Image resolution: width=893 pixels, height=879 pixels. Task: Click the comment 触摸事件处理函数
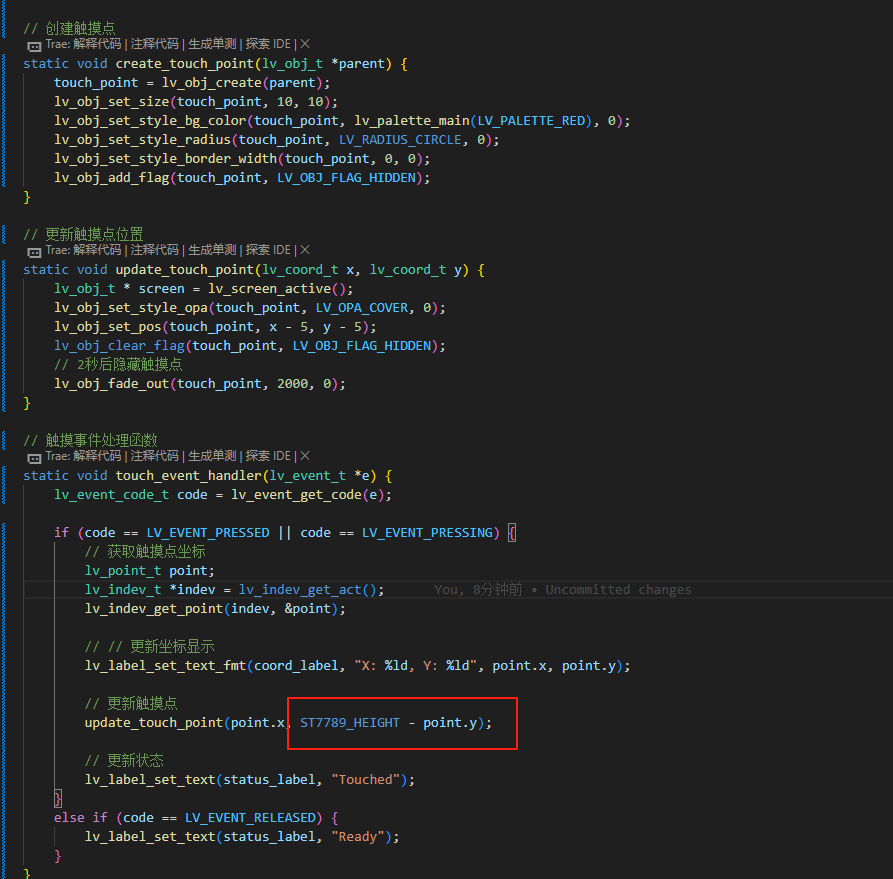coord(90,440)
